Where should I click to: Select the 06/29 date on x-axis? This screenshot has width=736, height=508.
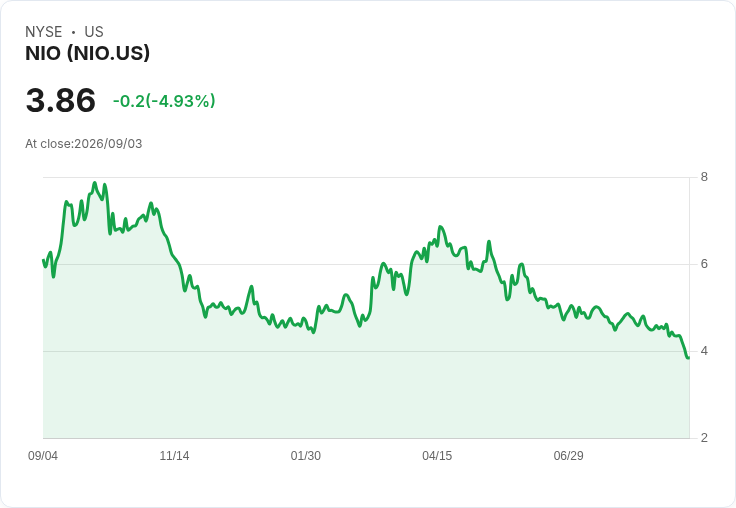(x=568, y=455)
